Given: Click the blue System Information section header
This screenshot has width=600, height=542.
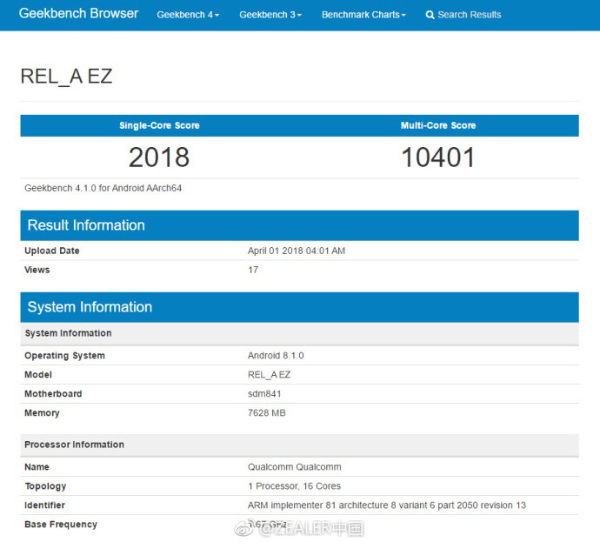Looking at the screenshot, I should click(299, 307).
